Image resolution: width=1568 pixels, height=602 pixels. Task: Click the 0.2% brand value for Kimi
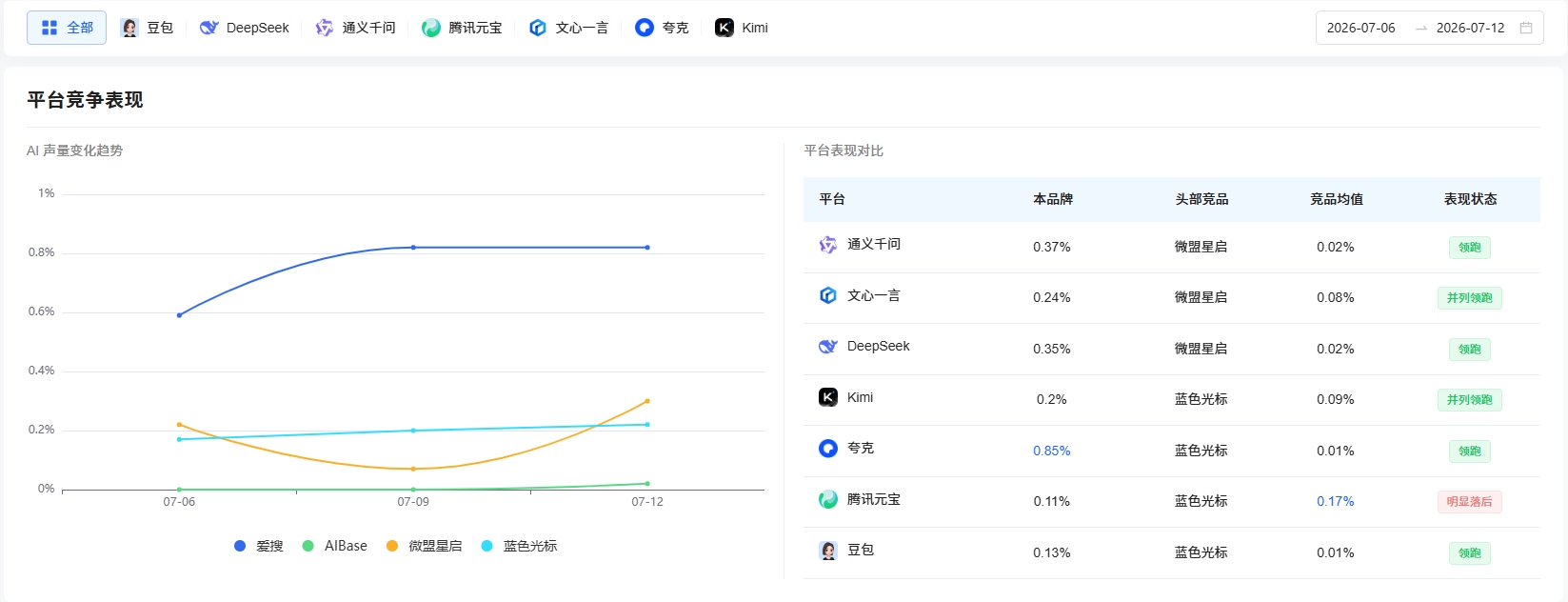coord(1052,399)
